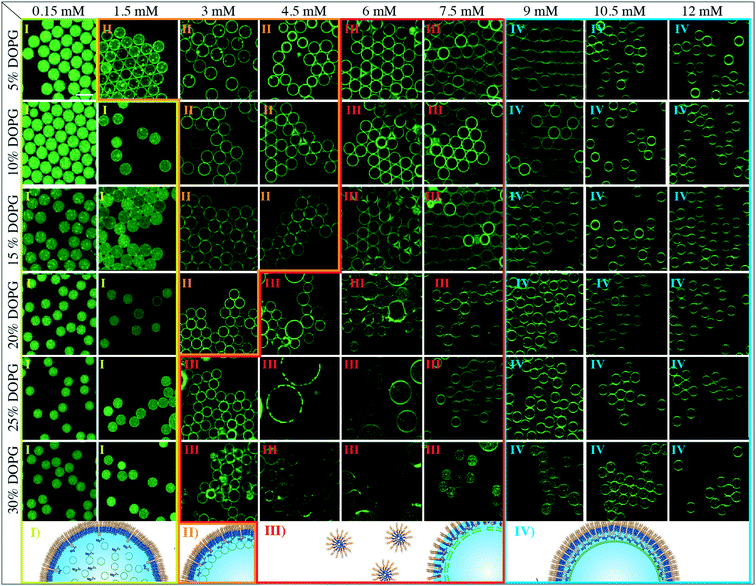The height and width of the screenshot is (586, 756).
Task: Select the 15% DOPG, 12 mM micrograph
Action: coord(709,229)
